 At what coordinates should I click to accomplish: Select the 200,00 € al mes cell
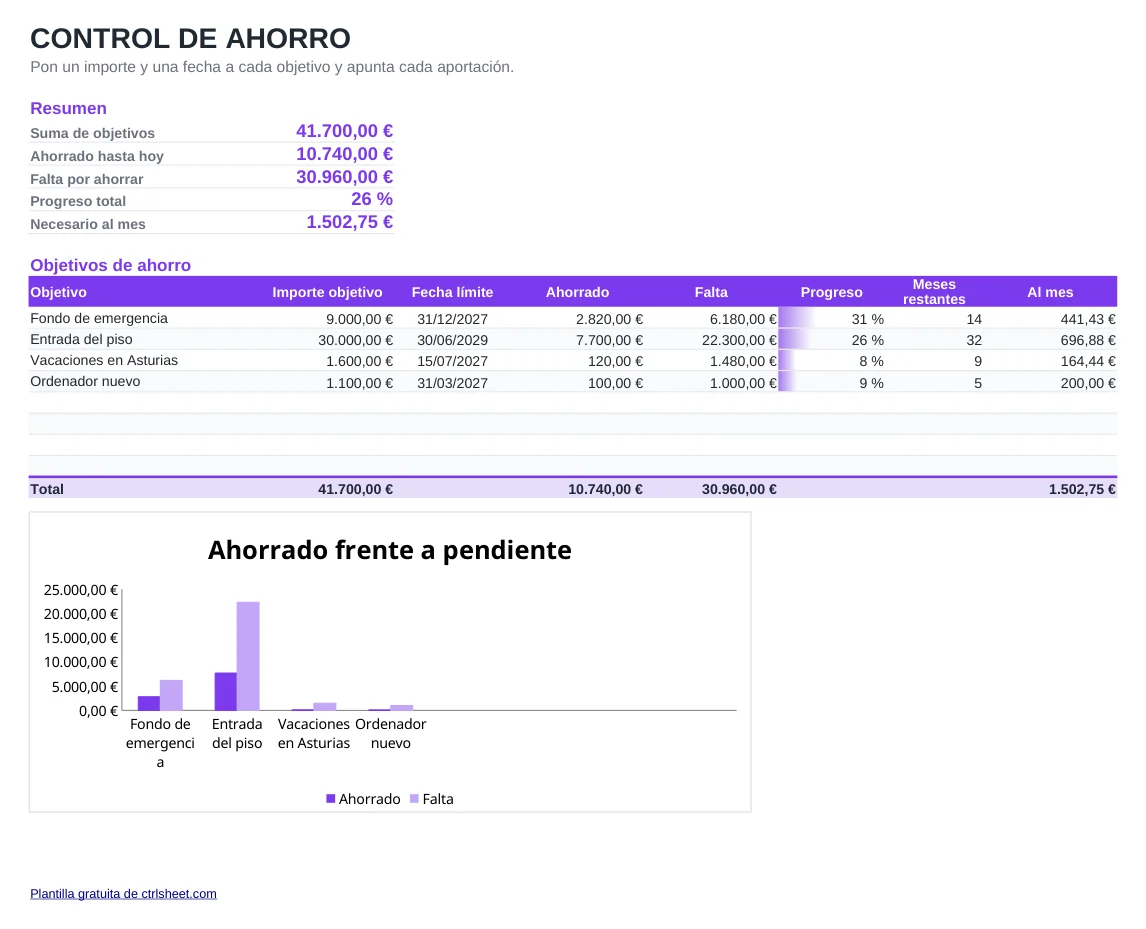pos(1088,383)
